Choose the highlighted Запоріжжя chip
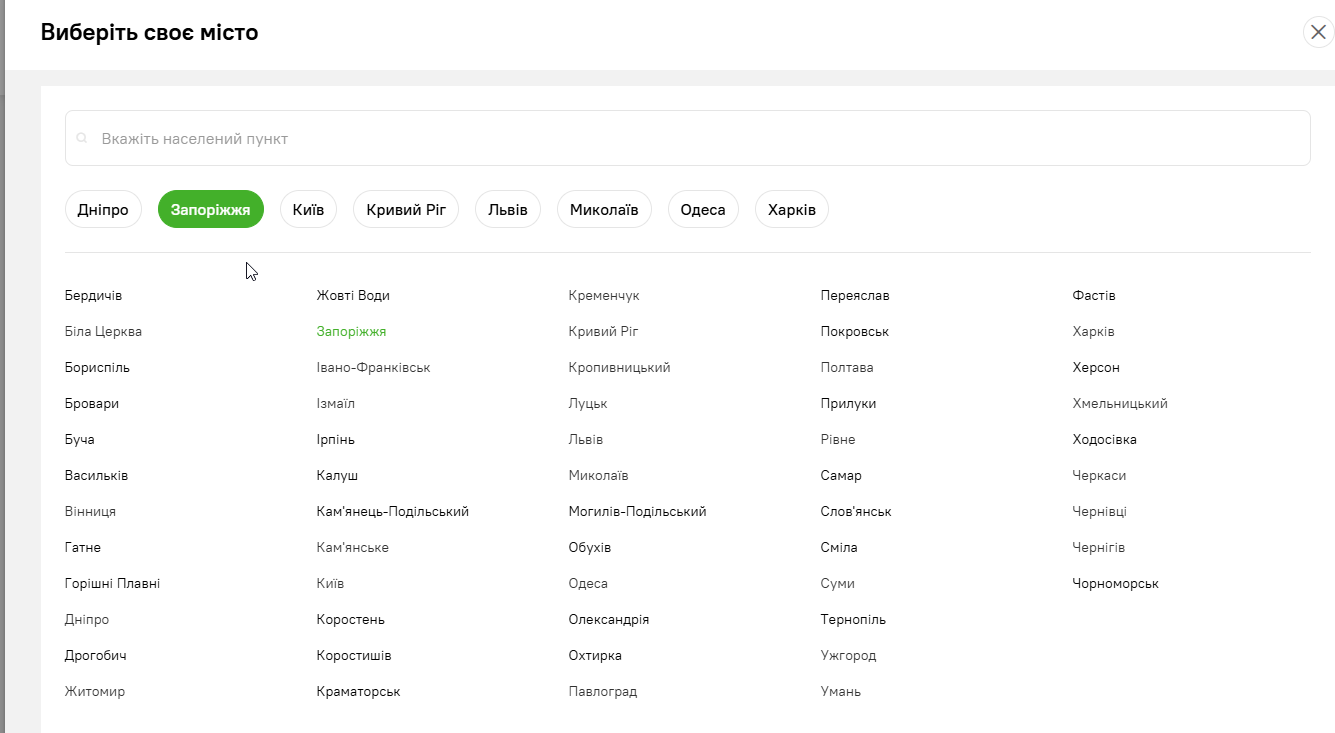The image size is (1335, 733). pyautogui.click(x=211, y=210)
